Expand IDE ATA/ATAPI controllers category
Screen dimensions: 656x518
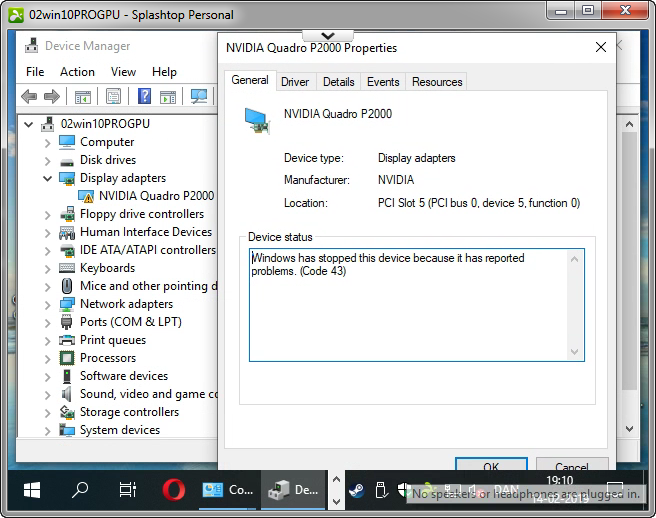tap(47, 251)
